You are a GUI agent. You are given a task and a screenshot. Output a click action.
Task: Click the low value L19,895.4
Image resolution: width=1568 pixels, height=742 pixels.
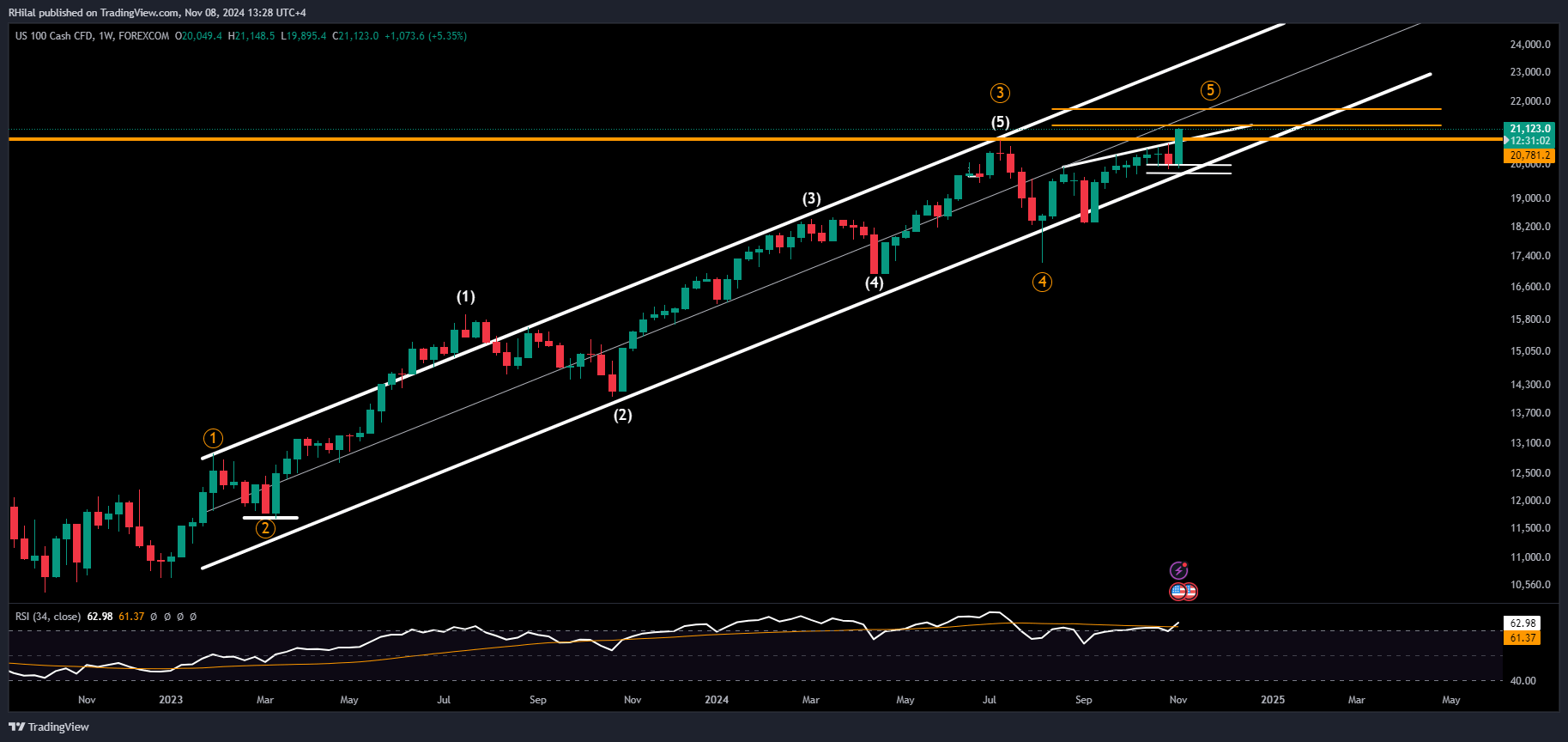304,36
